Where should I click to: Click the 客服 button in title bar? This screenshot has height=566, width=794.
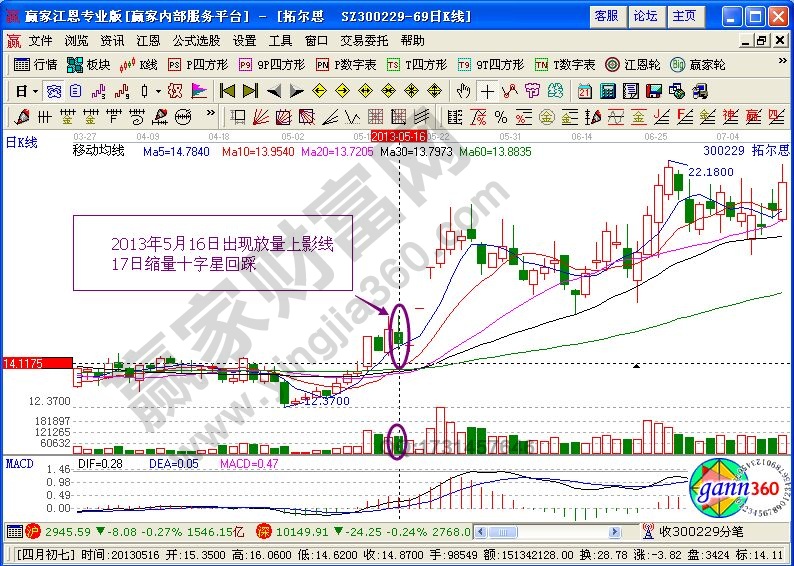coord(606,16)
